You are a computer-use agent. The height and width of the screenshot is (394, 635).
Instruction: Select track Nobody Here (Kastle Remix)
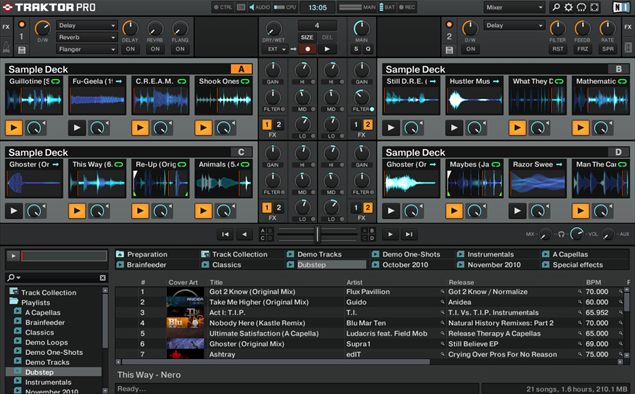coord(257,323)
